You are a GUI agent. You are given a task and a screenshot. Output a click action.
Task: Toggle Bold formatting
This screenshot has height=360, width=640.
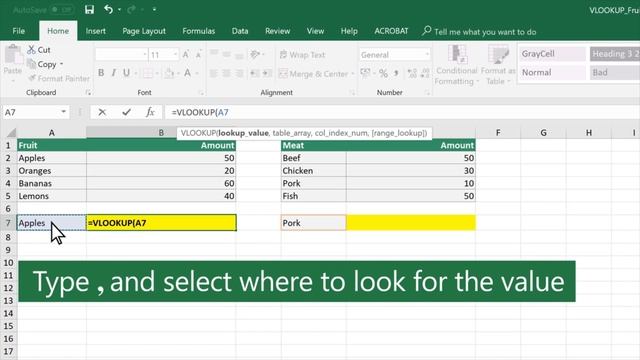click(x=101, y=73)
